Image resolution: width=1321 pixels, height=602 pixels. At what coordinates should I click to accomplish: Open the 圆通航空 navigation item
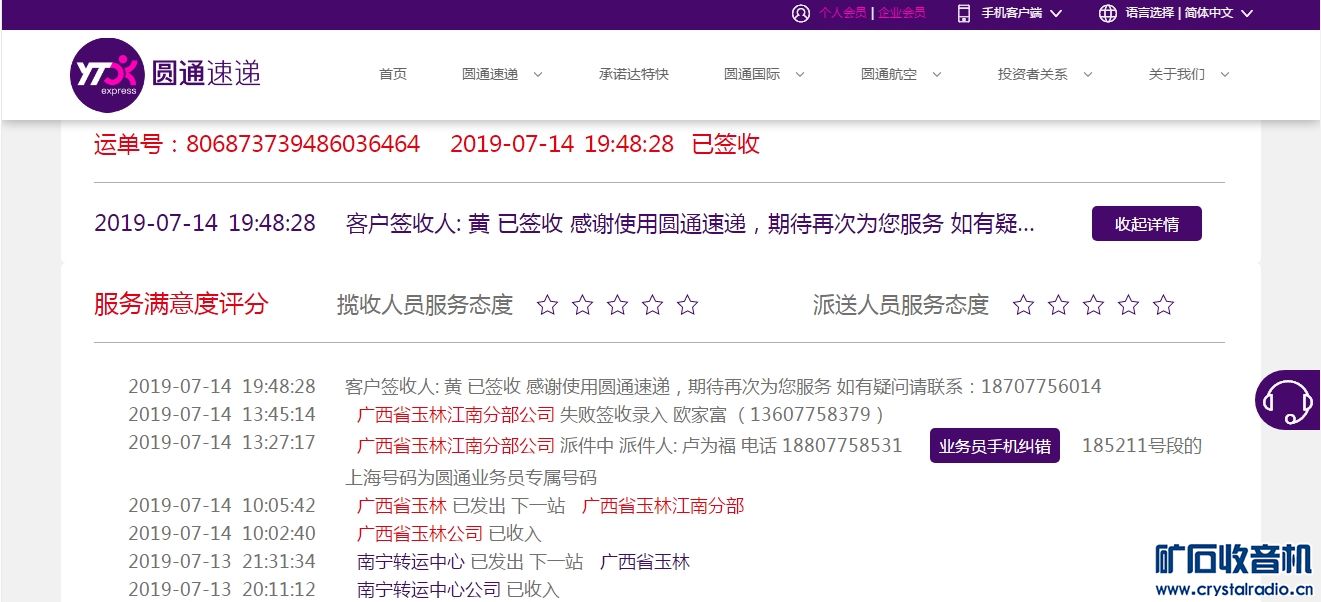tap(889, 74)
